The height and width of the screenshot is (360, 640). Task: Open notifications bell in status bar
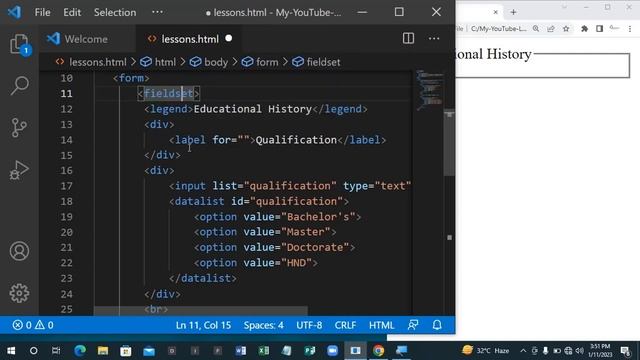(x=437, y=325)
